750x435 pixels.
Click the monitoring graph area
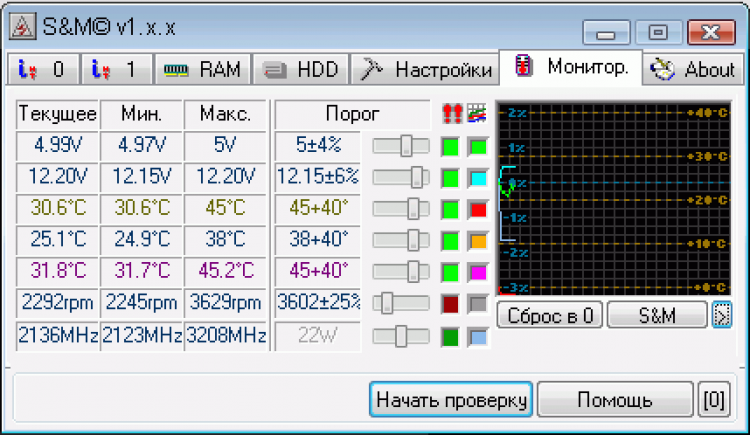(x=614, y=198)
